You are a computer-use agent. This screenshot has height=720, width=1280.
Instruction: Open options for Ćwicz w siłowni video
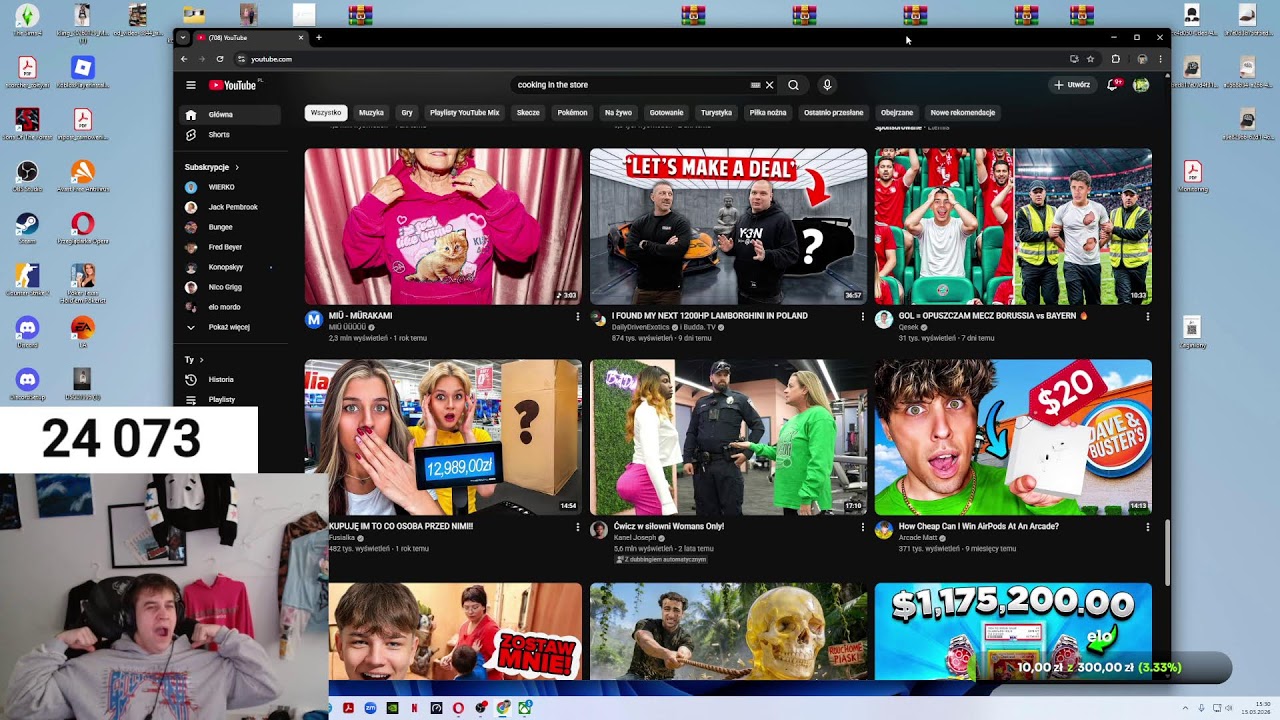862,527
